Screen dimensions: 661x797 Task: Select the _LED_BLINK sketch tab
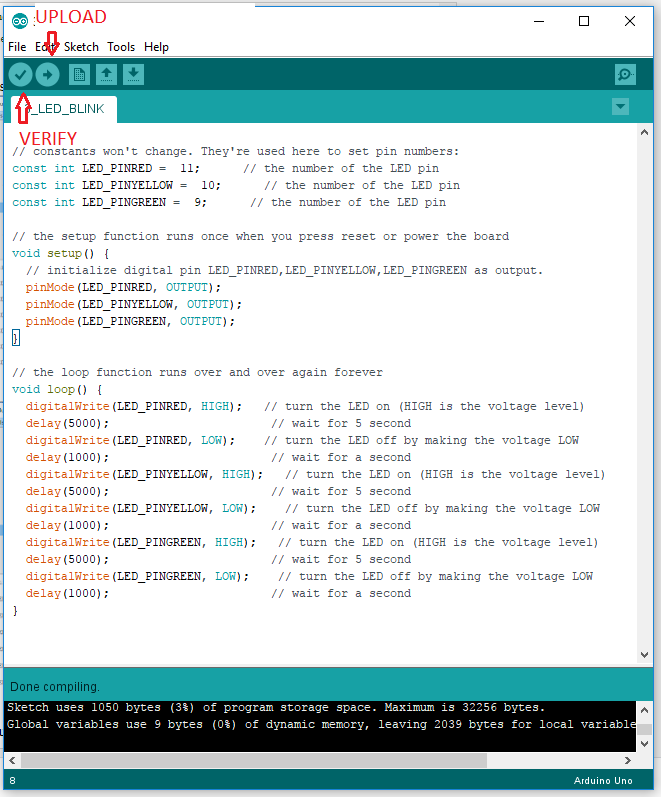[x=64, y=109]
